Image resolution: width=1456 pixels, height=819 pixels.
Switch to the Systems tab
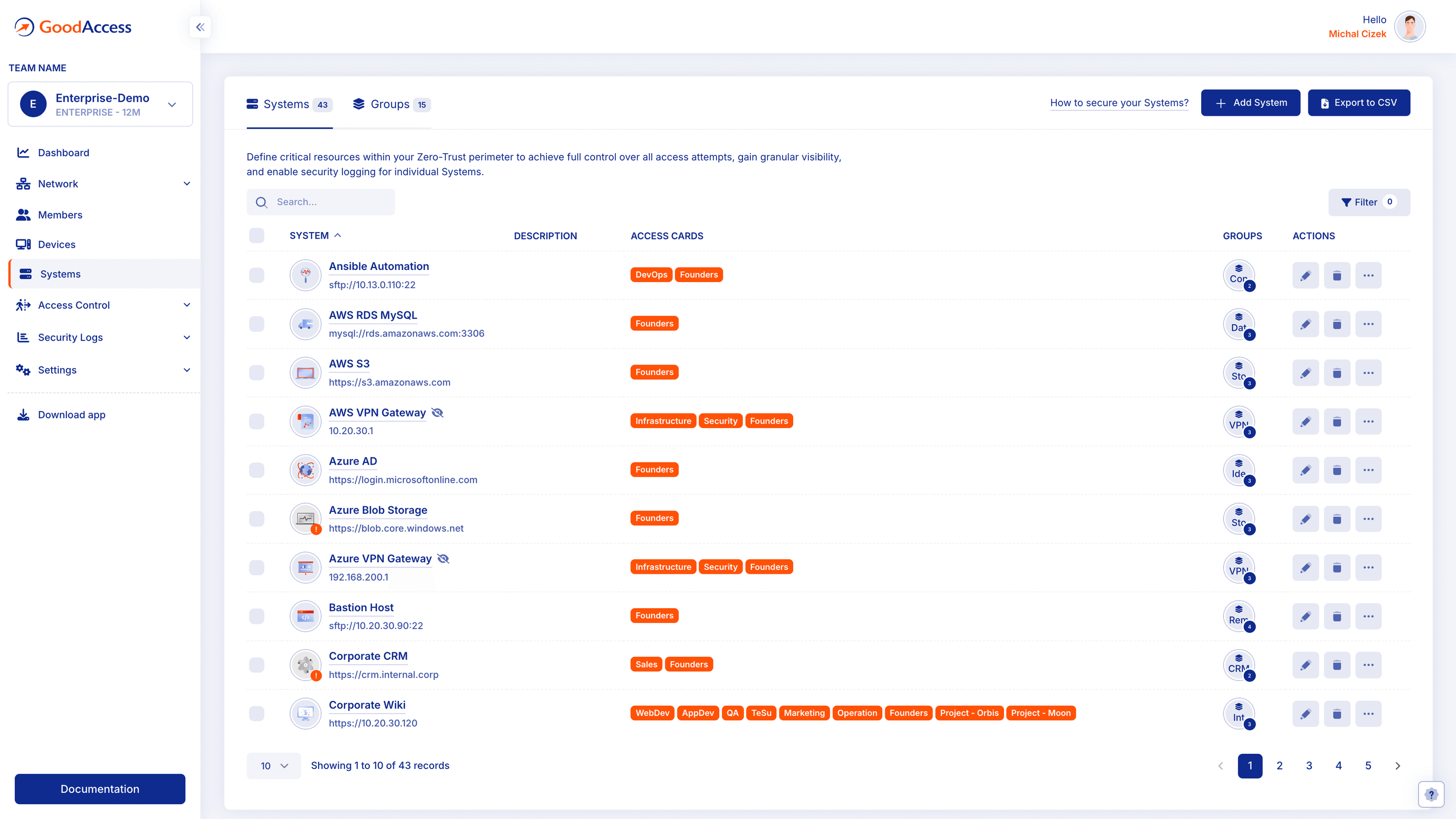[289, 105]
